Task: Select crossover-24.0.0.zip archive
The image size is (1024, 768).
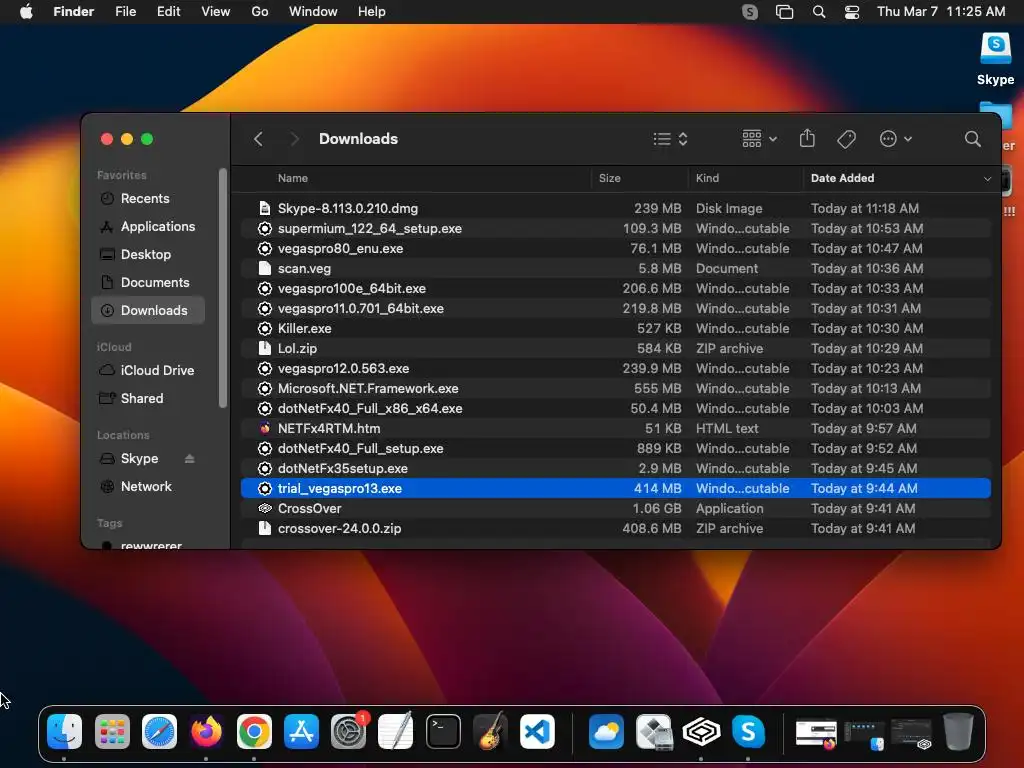Action: [x=616, y=528]
